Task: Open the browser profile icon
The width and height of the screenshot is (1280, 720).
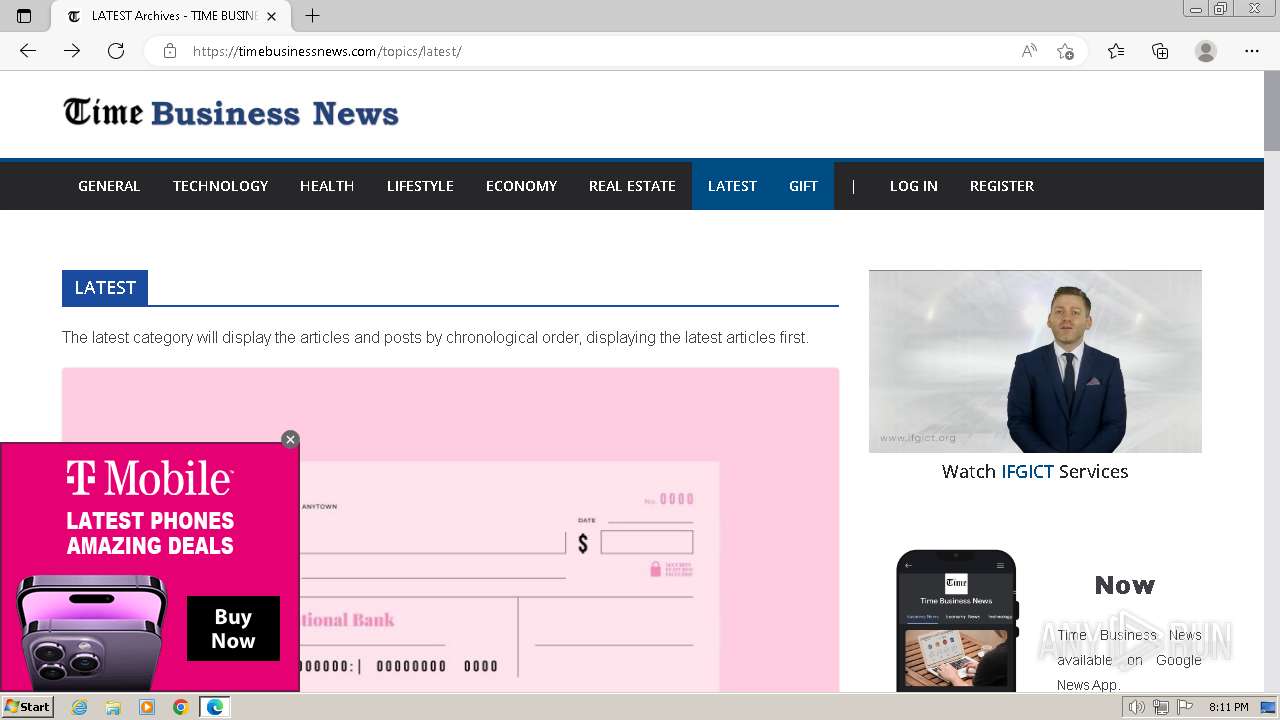Action: tap(1206, 51)
